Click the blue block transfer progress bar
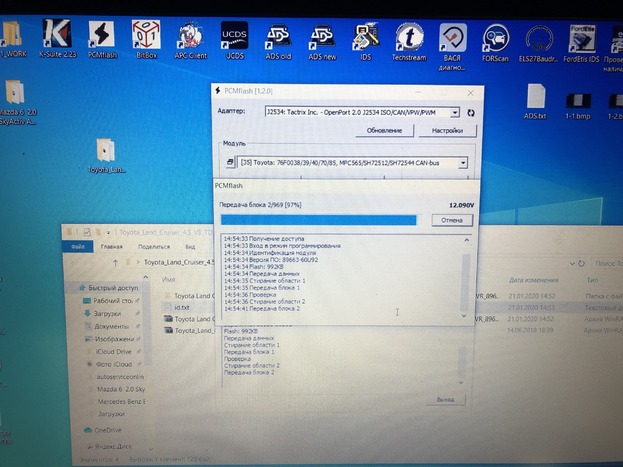Viewport: 623px width, 467px height. [x=318, y=220]
